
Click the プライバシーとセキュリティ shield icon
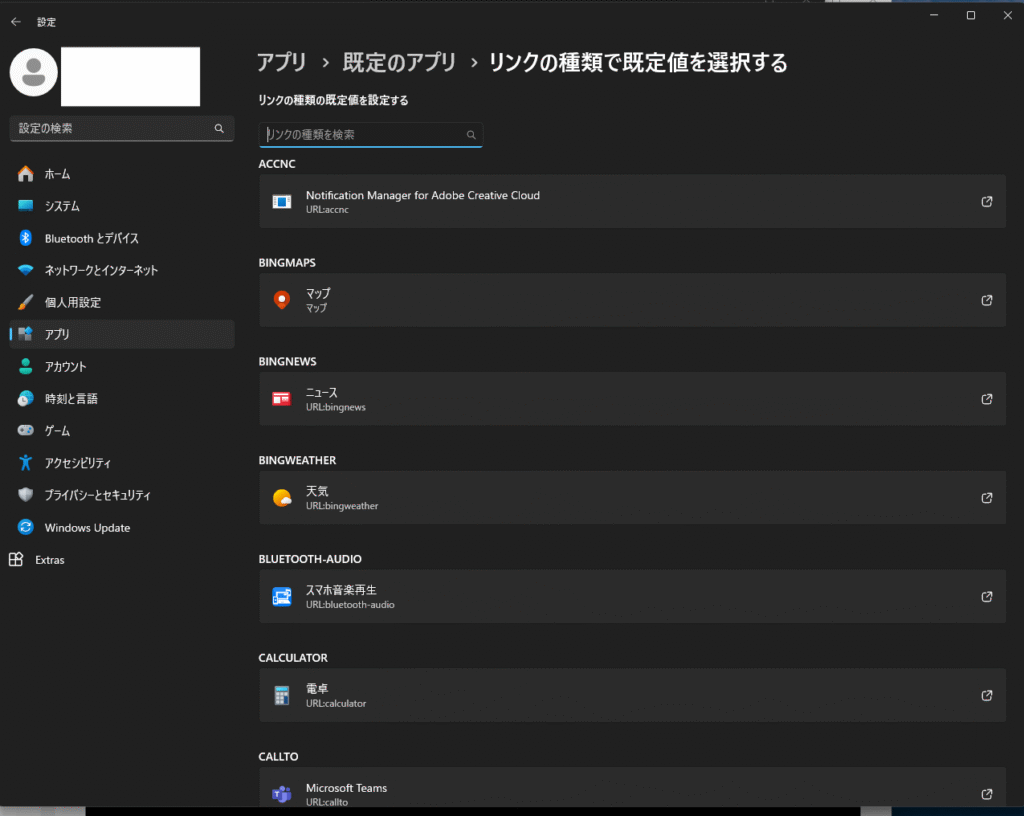point(25,494)
